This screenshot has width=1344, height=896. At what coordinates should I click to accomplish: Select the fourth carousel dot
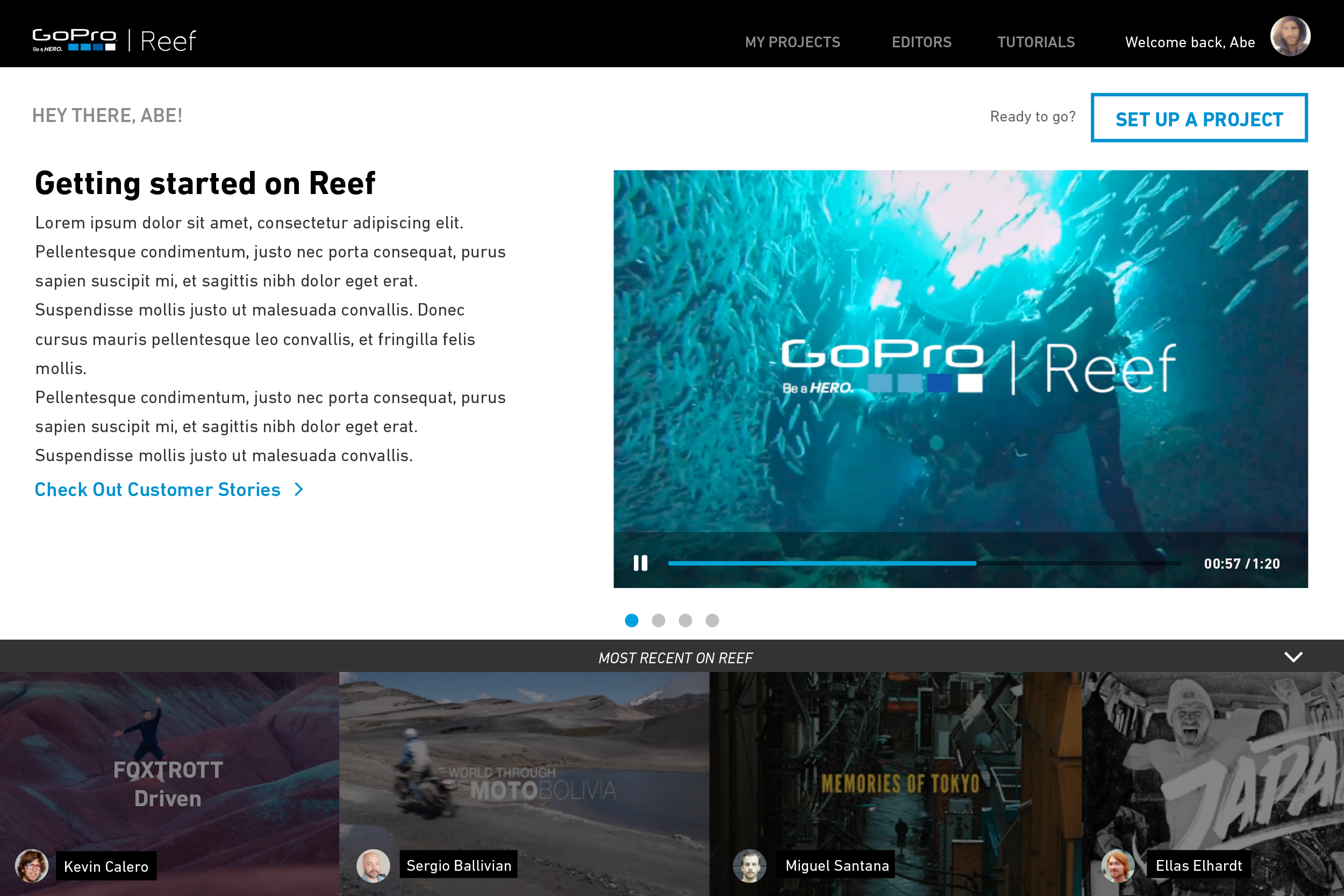pos(712,620)
